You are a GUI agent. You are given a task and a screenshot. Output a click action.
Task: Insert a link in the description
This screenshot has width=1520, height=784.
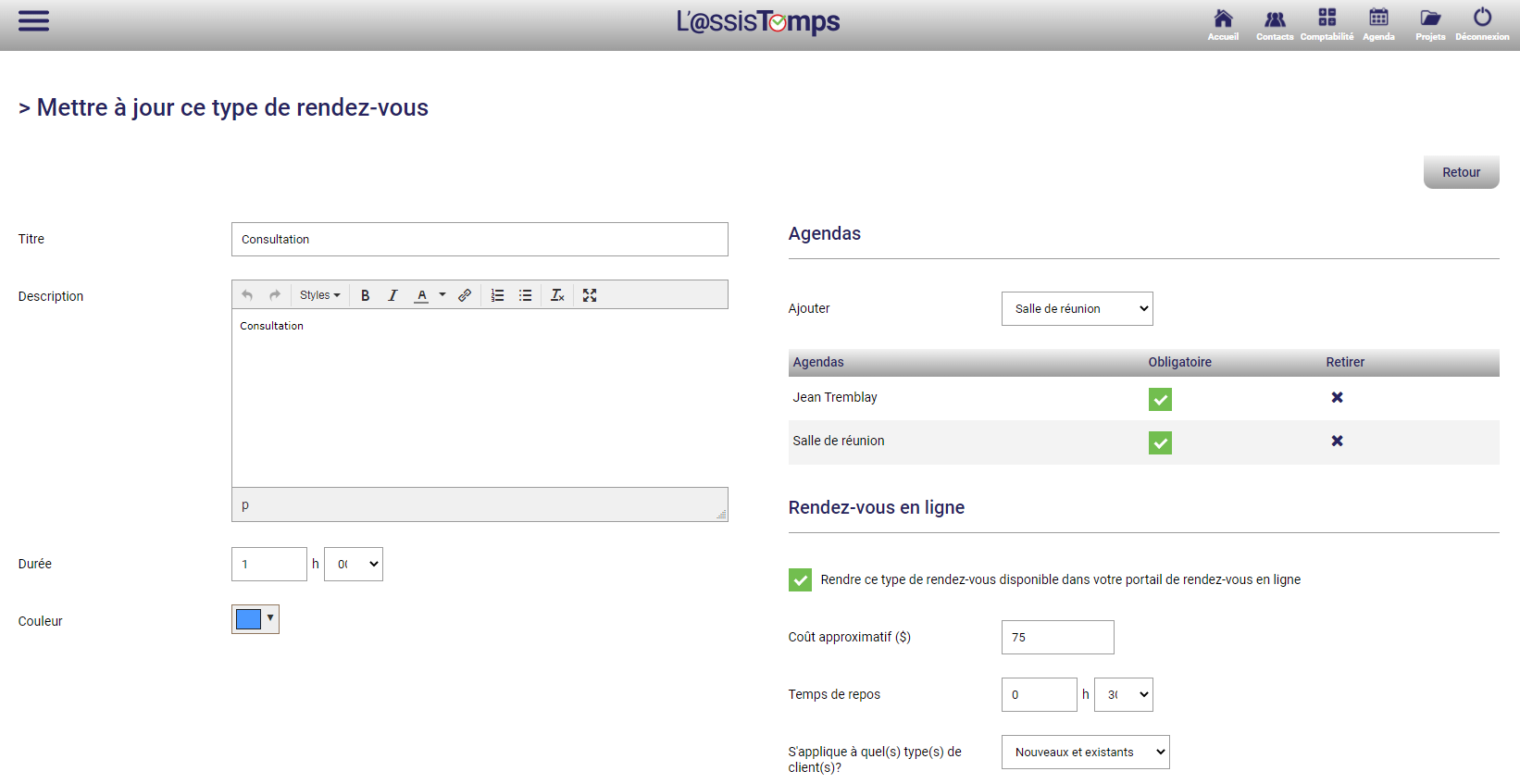(x=465, y=295)
